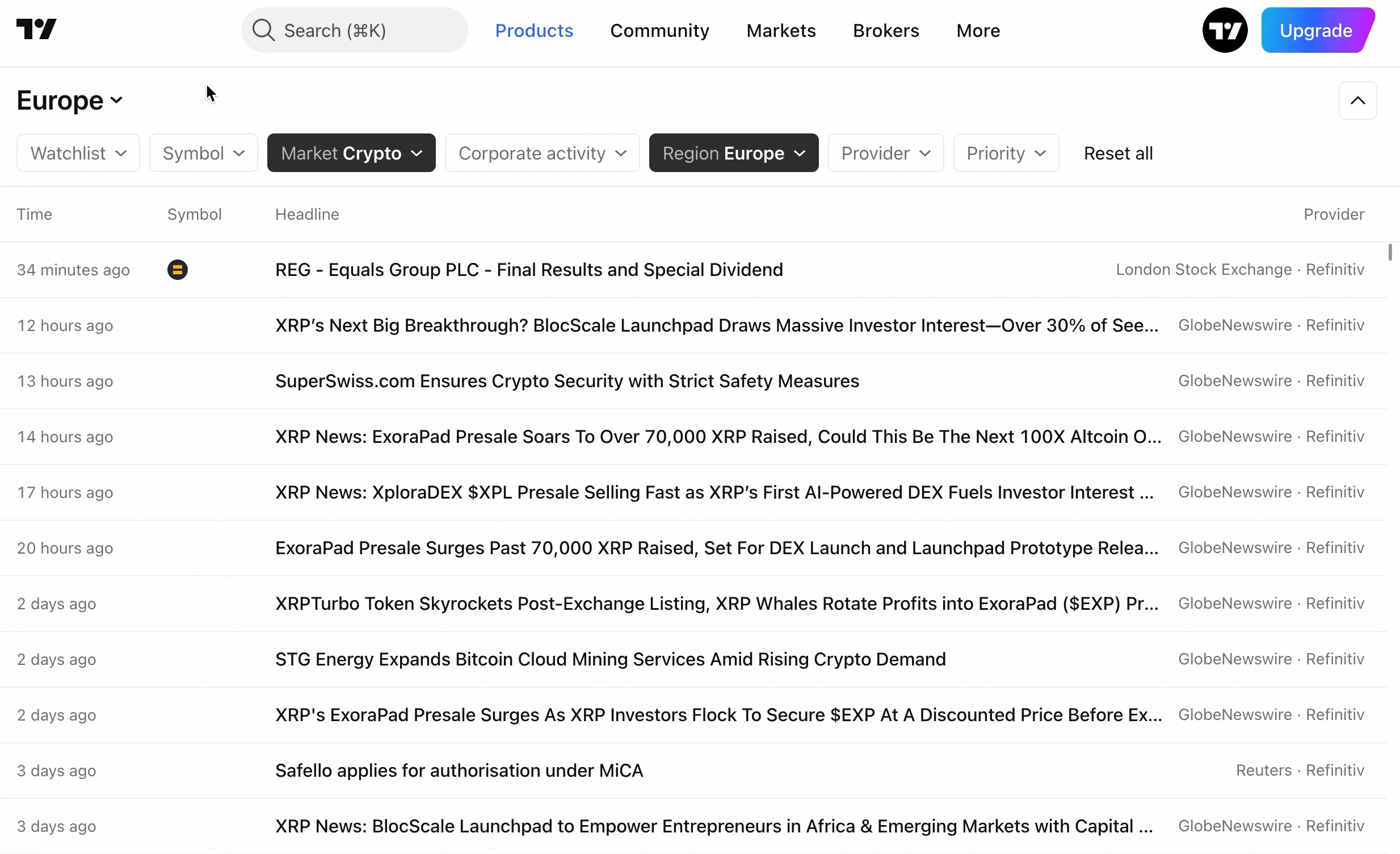Click Reset all filters

click(x=1117, y=153)
